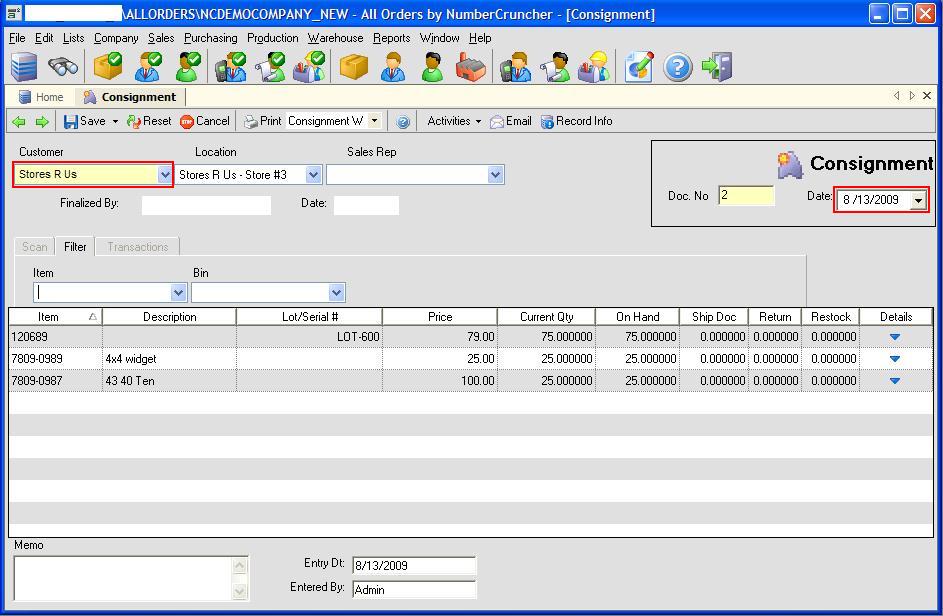This screenshot has height=616, width=943.
Task: Click the Current Qty column header
Action: tap(546, 316)
